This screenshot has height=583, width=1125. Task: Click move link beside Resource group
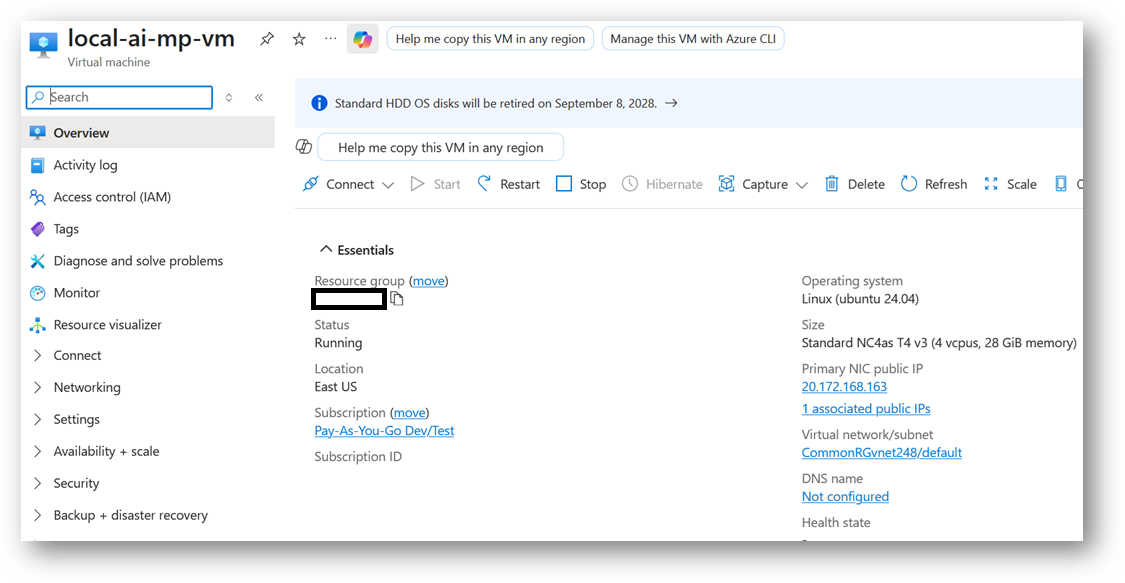click(x=428, y=280)
